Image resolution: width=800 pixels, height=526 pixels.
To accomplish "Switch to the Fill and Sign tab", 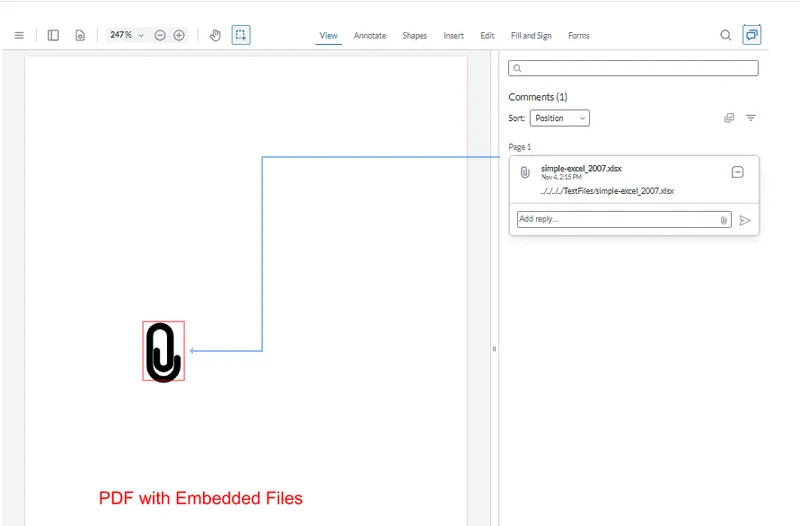I will pyautogui.click(x=531, y=36).
